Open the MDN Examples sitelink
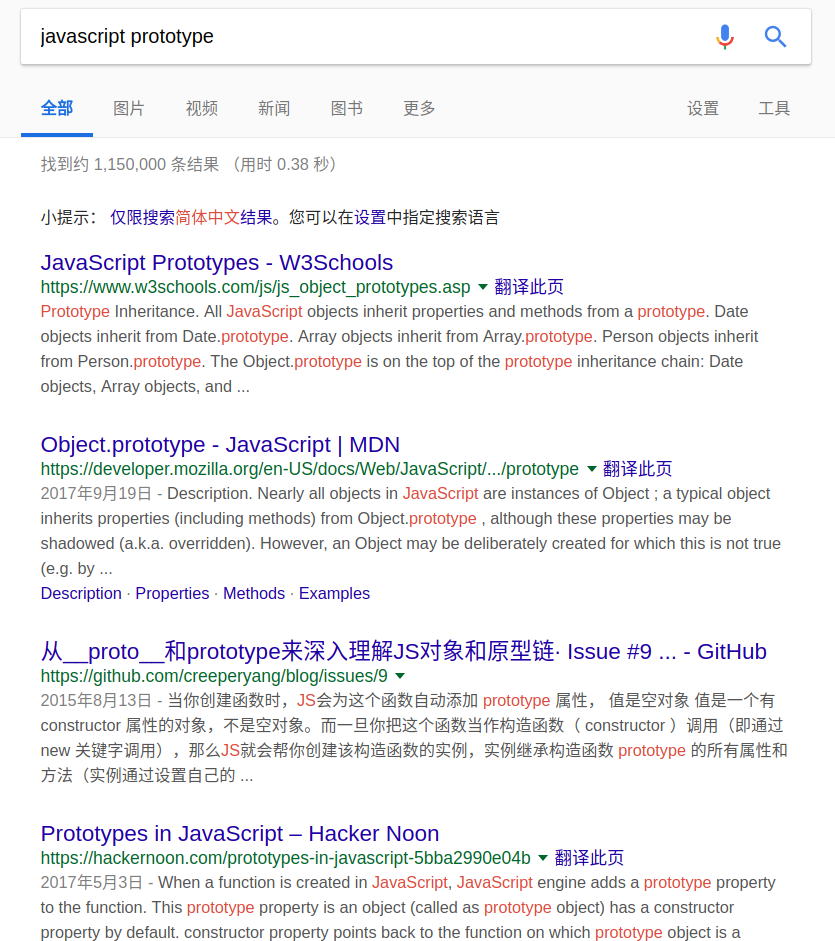 coord(334,594)
